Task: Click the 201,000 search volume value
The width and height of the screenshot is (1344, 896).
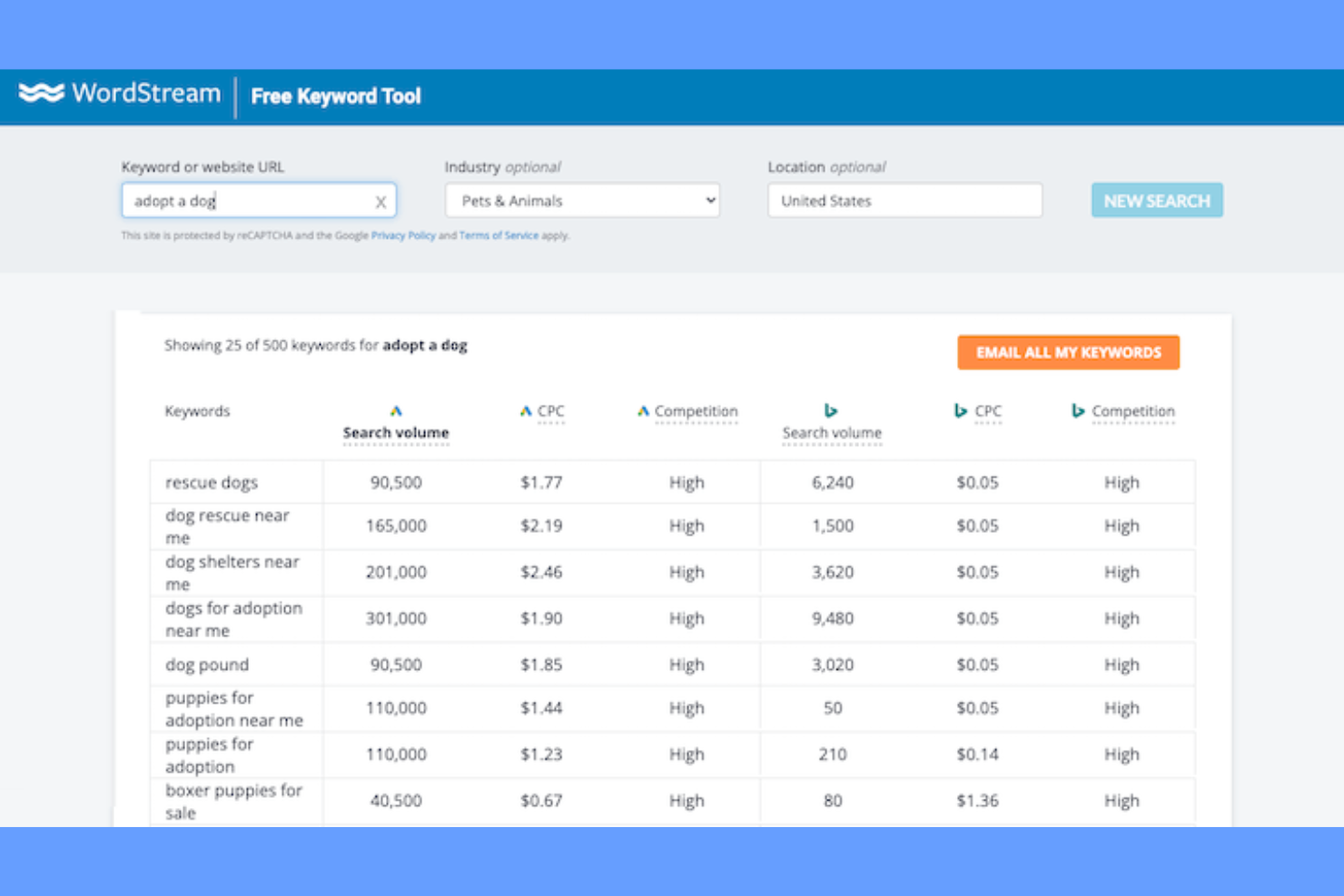Action: pos(396,572)
